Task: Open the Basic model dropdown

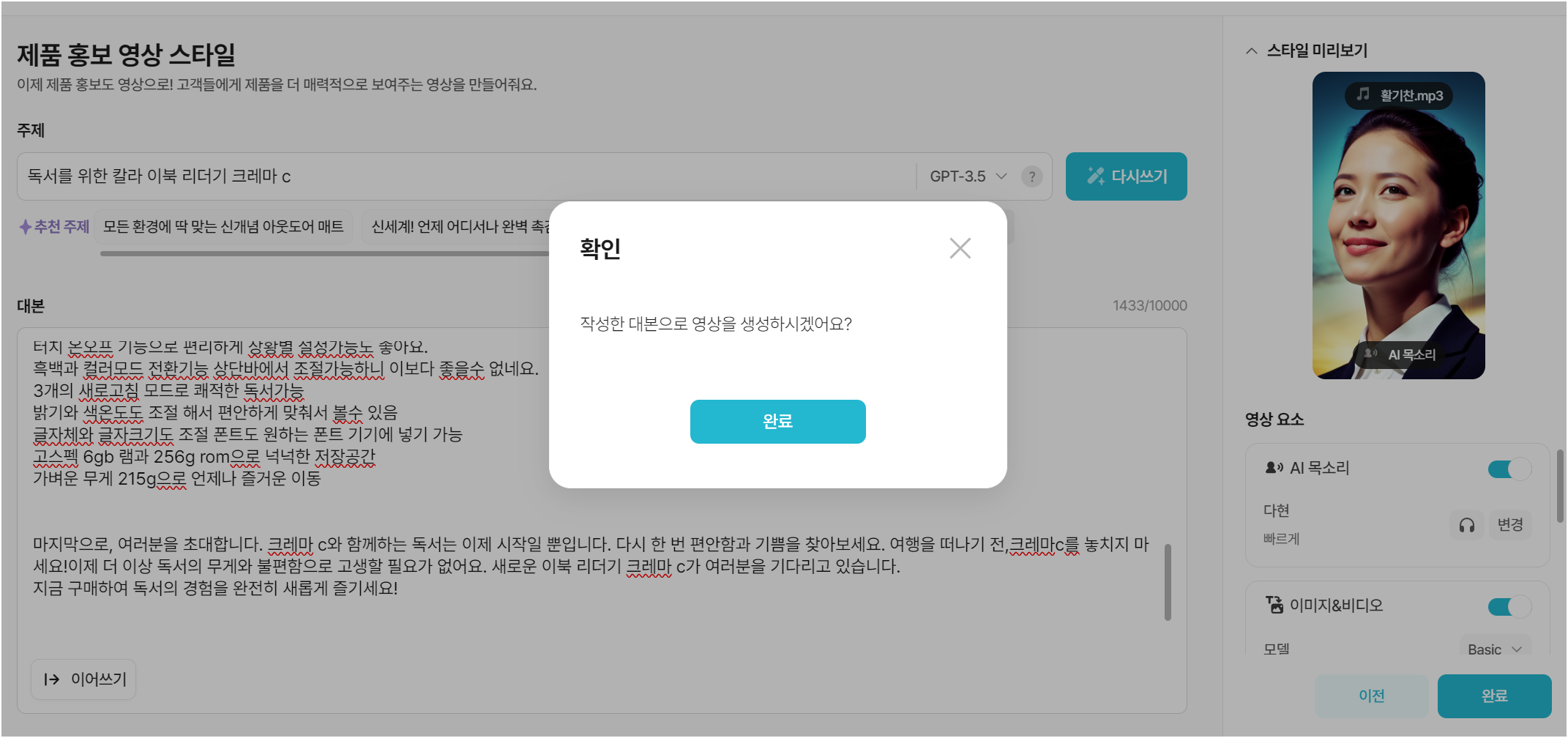Action: click(x=1494, y=649)
